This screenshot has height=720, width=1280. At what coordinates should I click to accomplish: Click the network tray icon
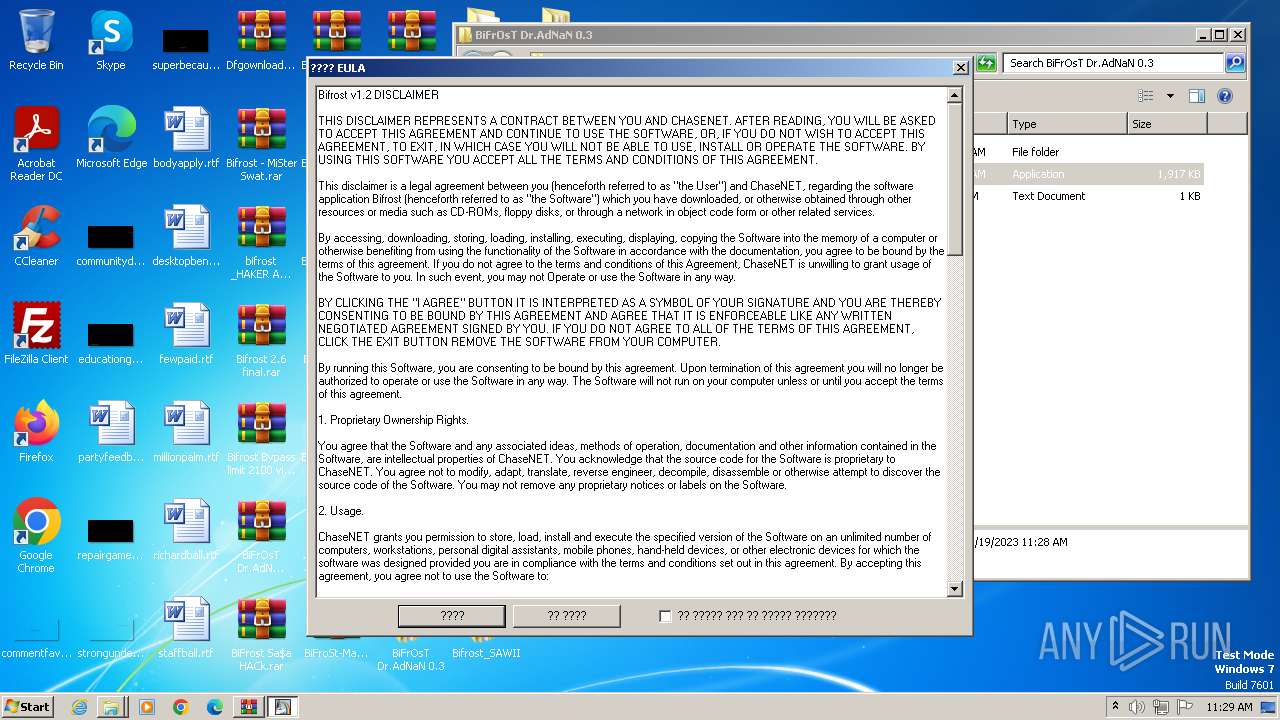pyautogui.click(x=1161, y=706)
